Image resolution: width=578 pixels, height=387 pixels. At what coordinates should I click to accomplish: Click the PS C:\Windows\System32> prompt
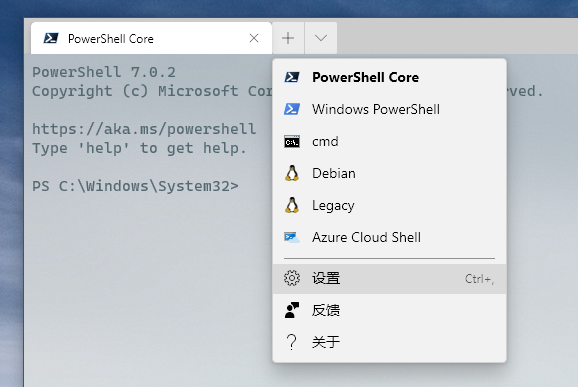click(x=135, y=186)
